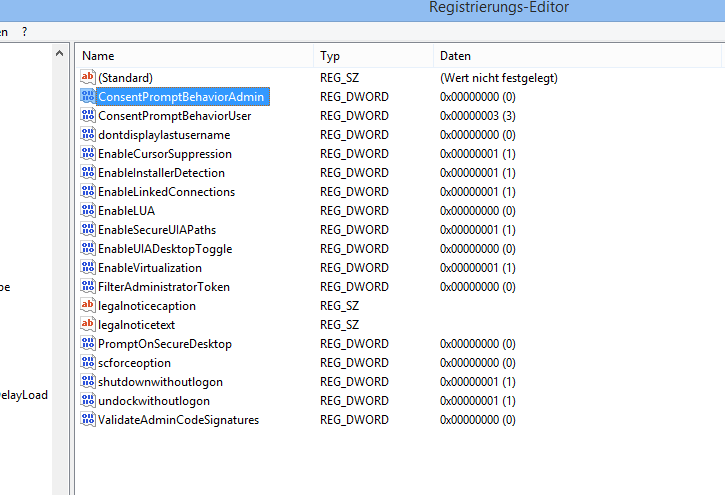The image size is (725, 495).
Task: Click the Registrierungs-Editor title bar
Action: click(498, 8)
